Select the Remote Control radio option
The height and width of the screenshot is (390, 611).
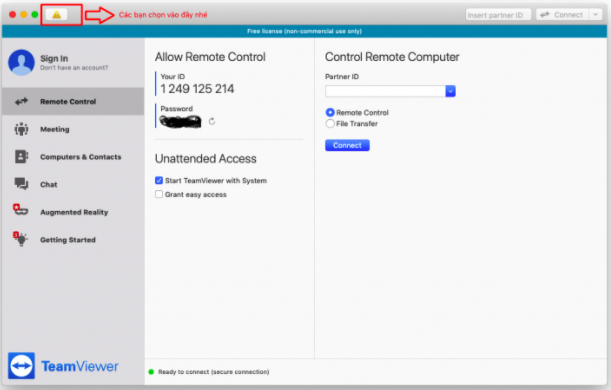click(x=330, y=113)
